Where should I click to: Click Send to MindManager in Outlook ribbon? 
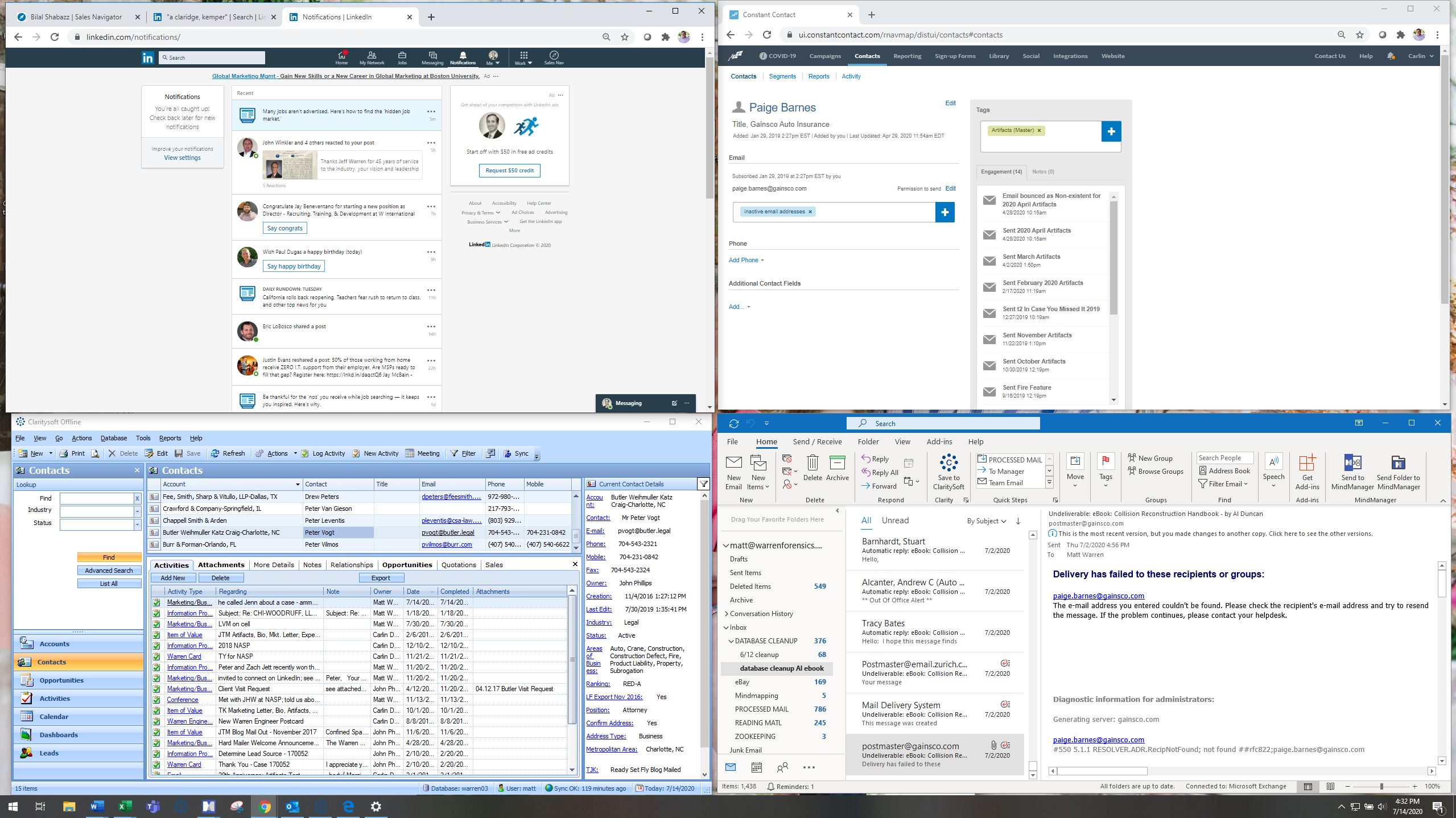tap(1352, 472)
